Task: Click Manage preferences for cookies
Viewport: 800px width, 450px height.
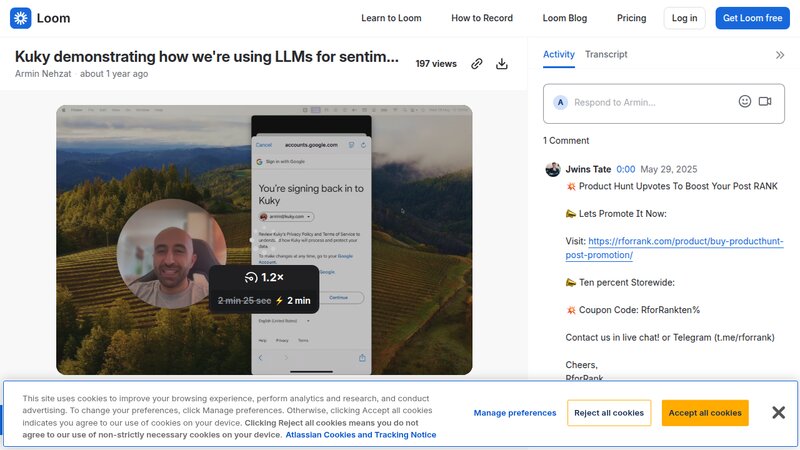Action: click(x=515, y=413)
